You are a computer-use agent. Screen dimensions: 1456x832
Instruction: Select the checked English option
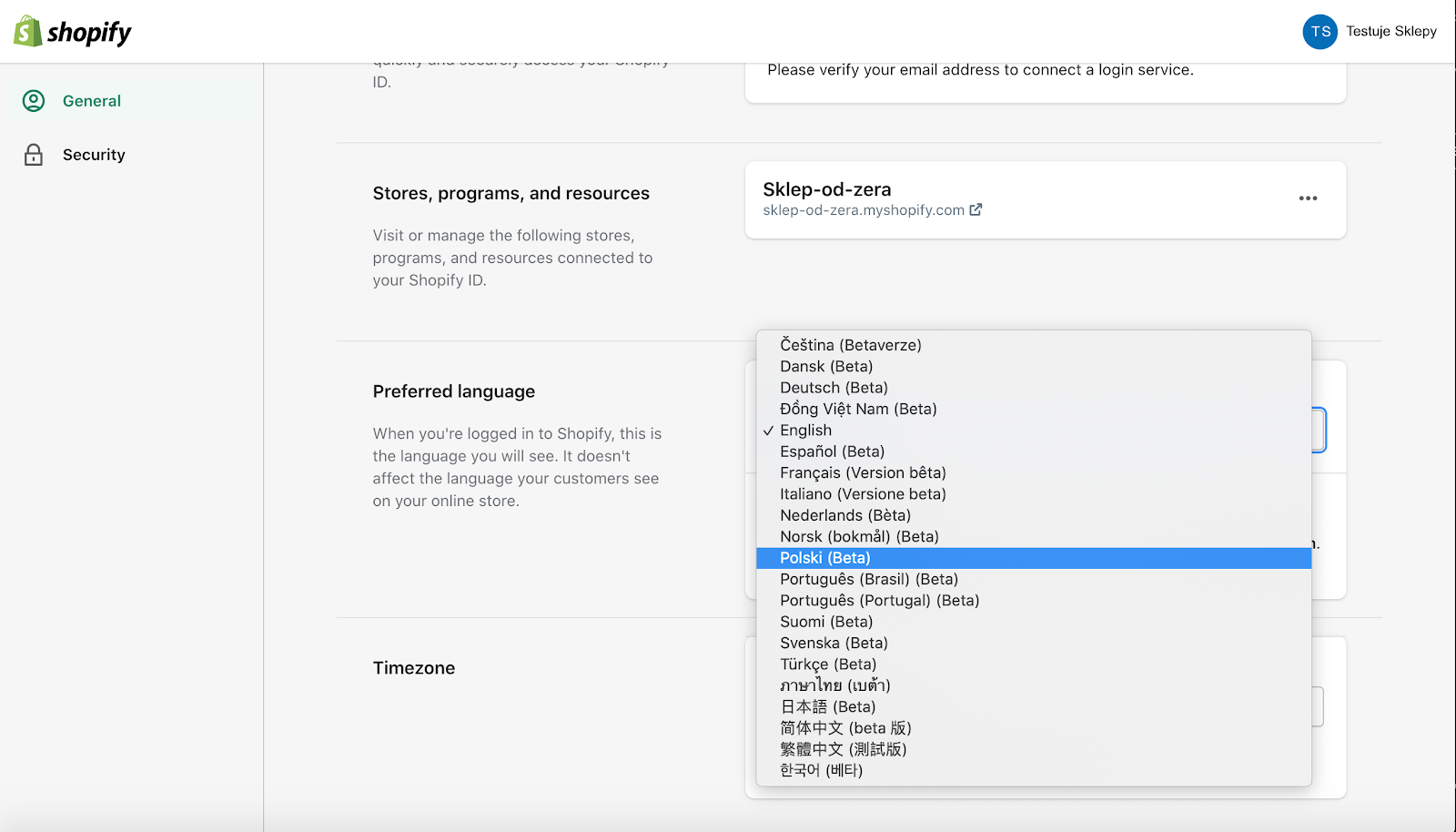click(x=1034, y=431)
